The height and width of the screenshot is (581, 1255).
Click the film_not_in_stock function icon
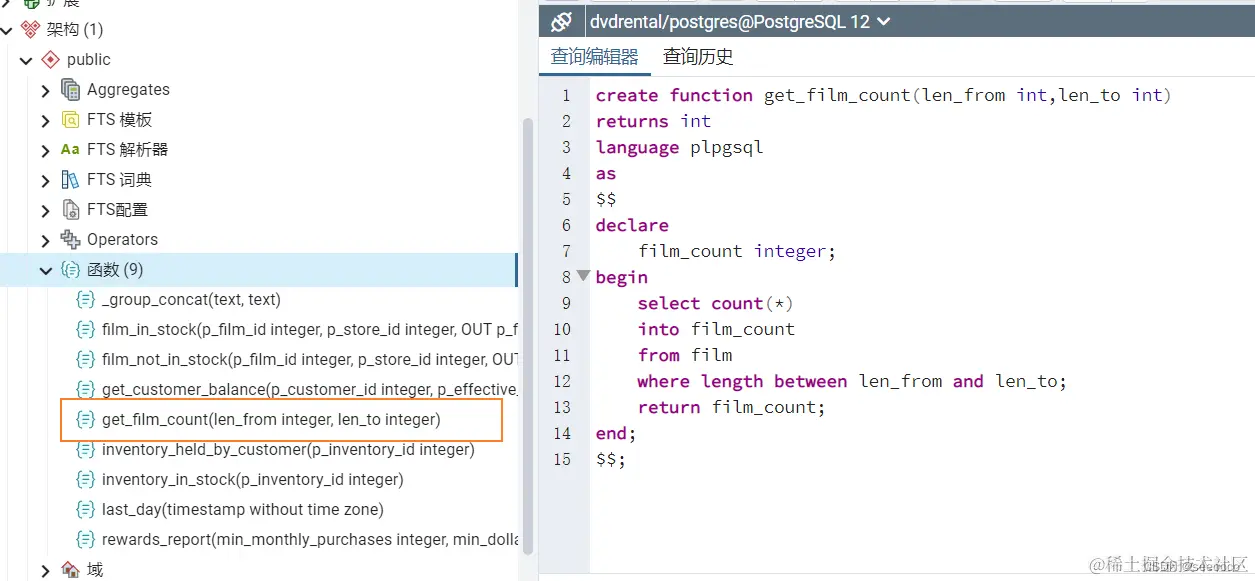click(x=86, y=360)
